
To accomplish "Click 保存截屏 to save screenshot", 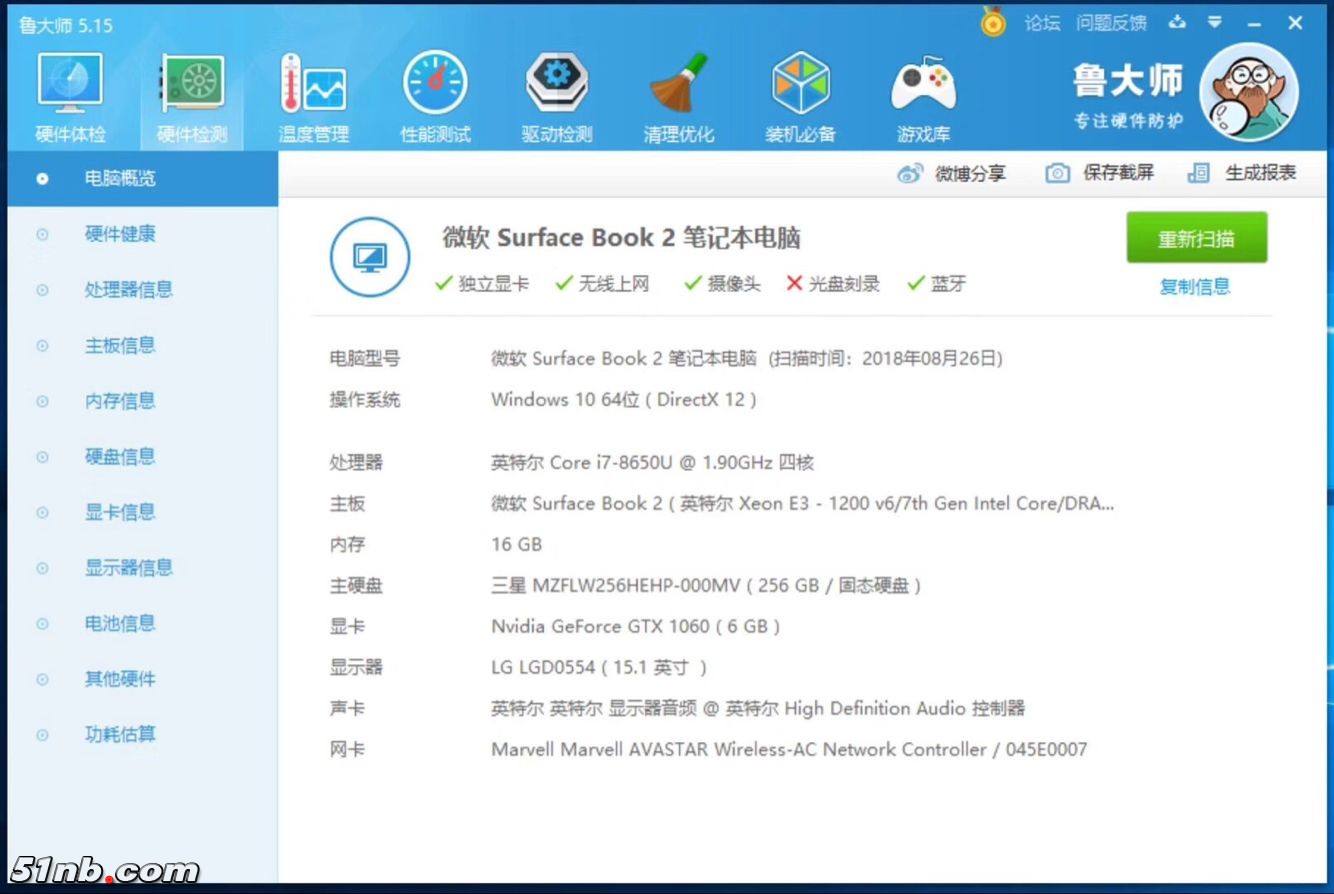I will pyautogui.click(x=1100, y=174).
